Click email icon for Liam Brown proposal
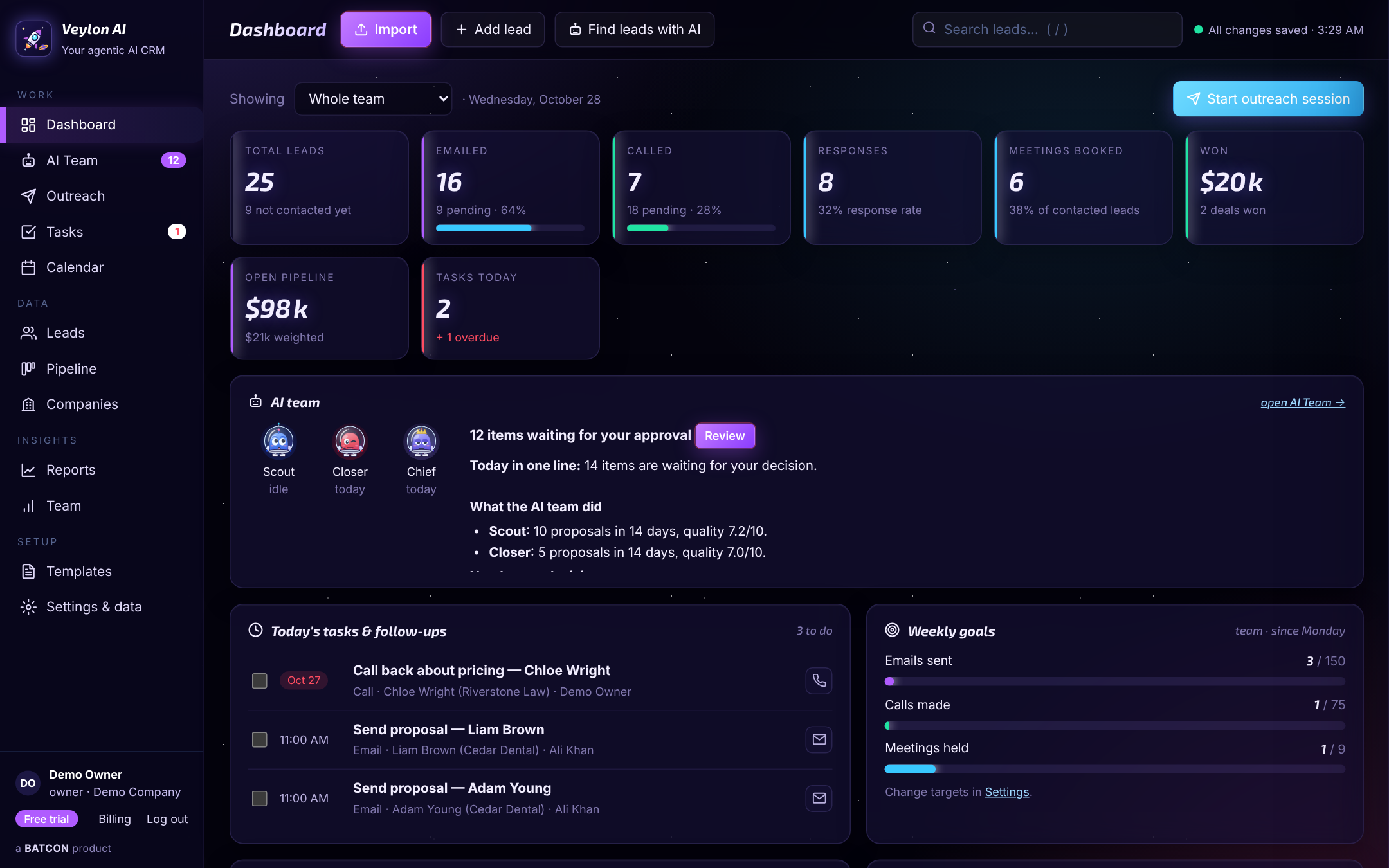The height and width of the screenshot is (868, 1389). [819, 739]
